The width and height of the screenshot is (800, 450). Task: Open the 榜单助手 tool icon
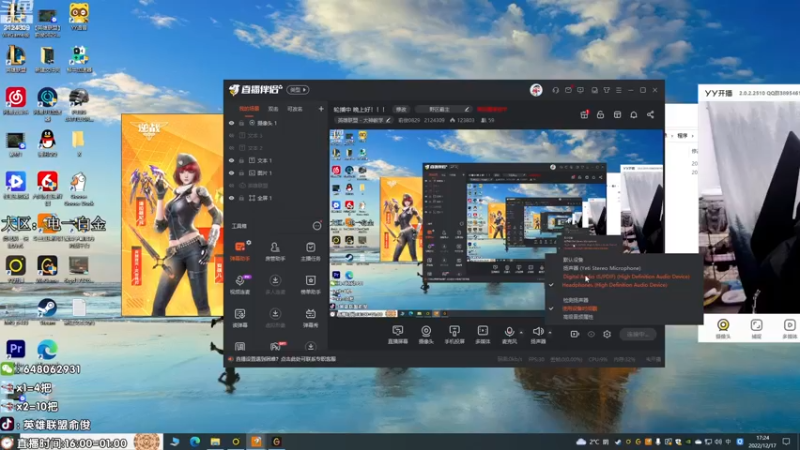[x=310, y=284]
